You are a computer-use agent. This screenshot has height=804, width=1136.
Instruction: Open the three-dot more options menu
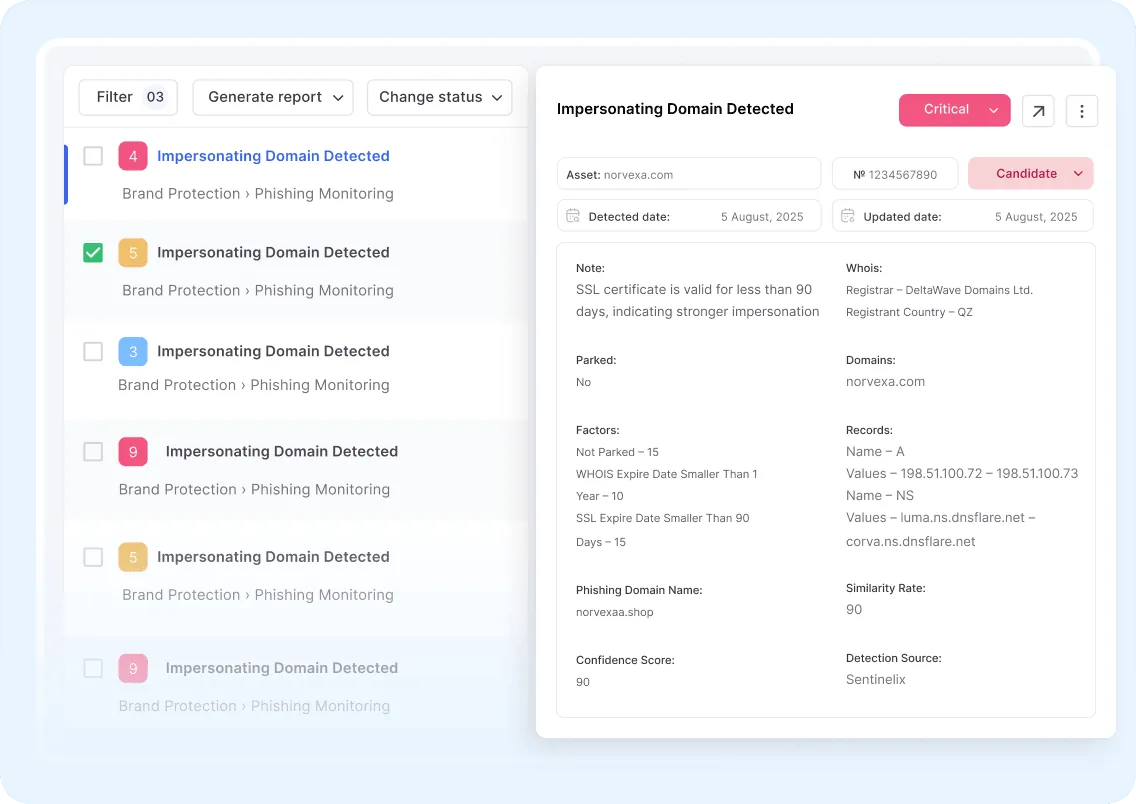coord(1082,111)
